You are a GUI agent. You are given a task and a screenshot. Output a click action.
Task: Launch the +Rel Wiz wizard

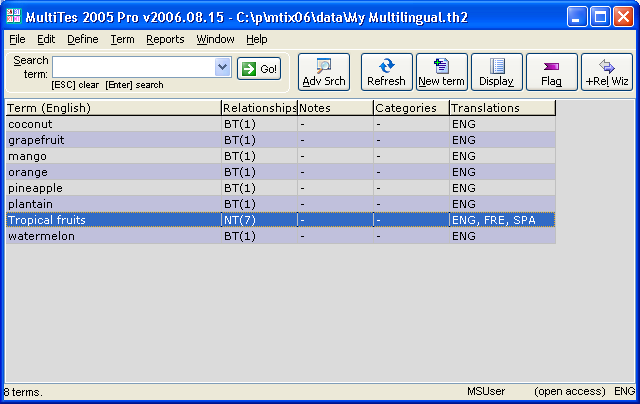pos(607,72)
